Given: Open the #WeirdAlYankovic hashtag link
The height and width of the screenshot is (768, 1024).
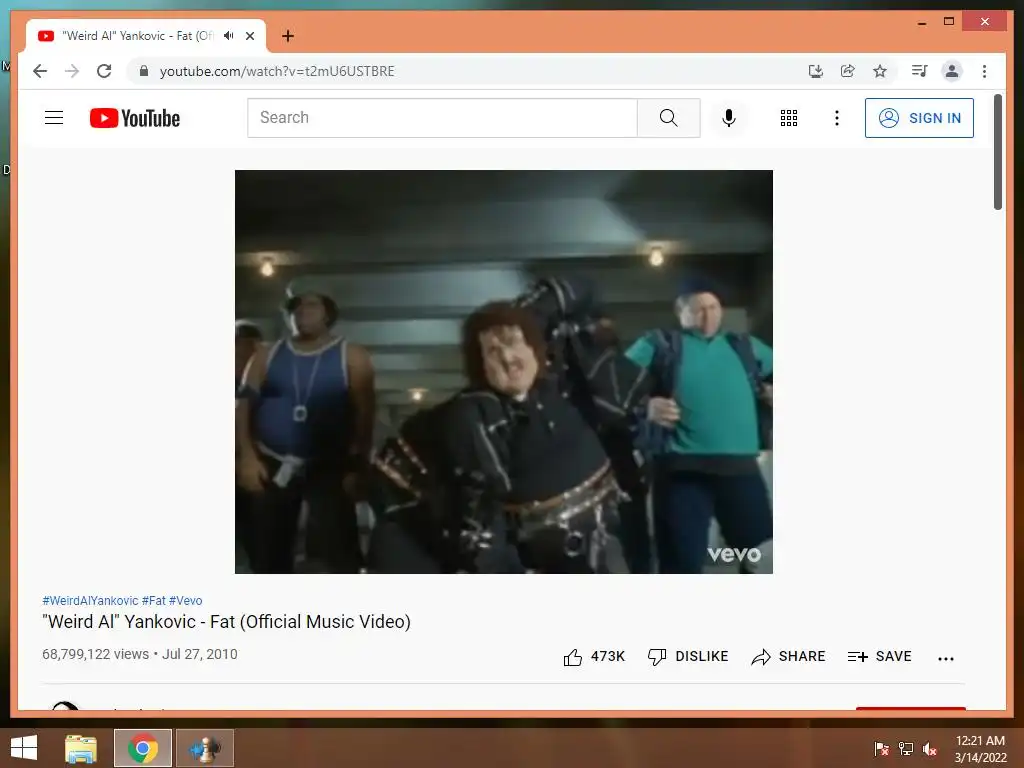Looking at the screenshot, I should tap(90, 601).
